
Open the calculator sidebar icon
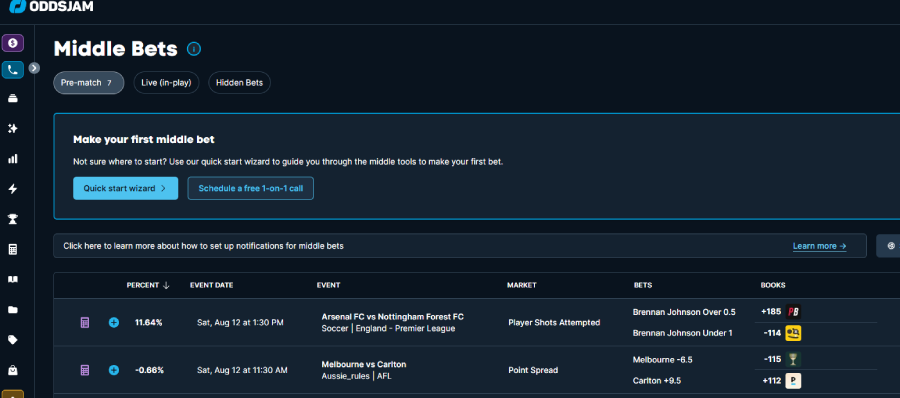pos(13,249)
